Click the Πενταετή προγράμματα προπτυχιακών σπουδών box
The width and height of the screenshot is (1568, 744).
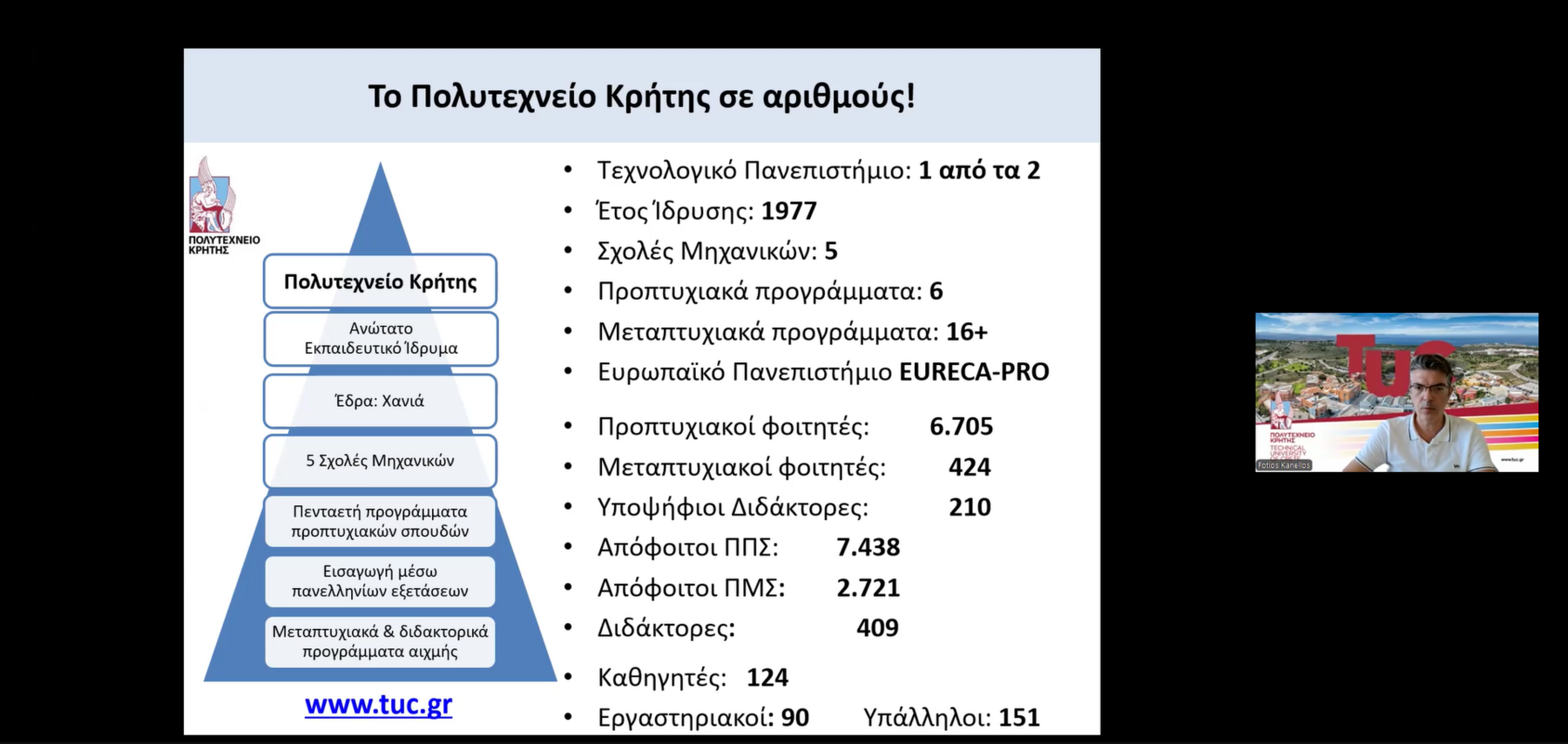380,521
